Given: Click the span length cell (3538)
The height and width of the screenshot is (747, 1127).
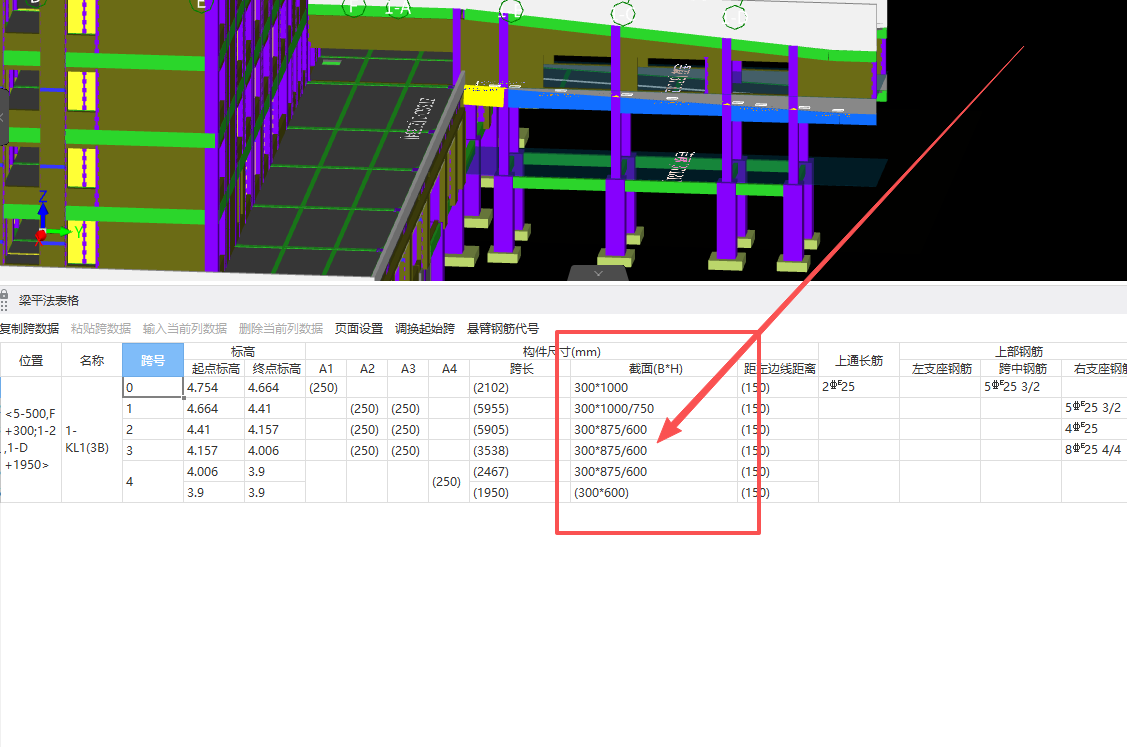Looking at the screenshot, I should (520, 450).
